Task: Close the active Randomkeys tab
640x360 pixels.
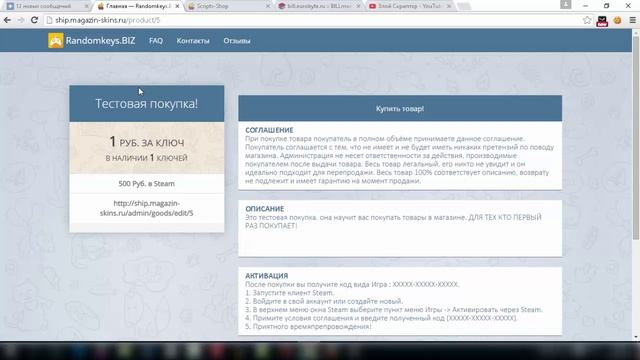Action: tap(177, 6)
